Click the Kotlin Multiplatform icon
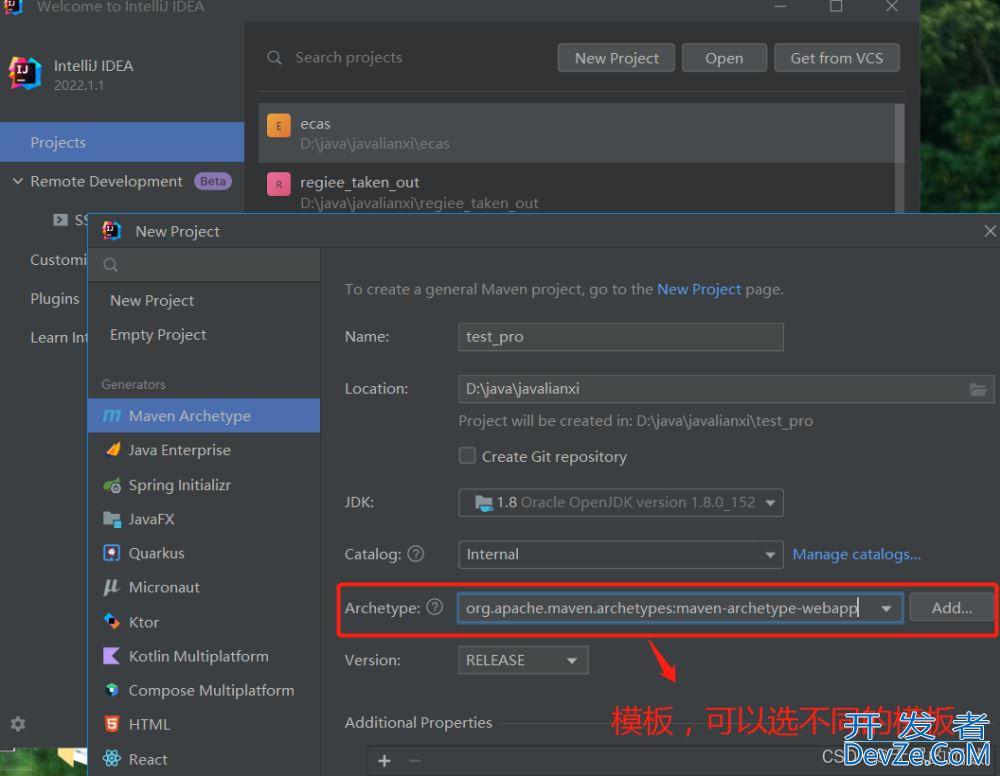Screen dimensions: 1000x776 coord(112,655)
